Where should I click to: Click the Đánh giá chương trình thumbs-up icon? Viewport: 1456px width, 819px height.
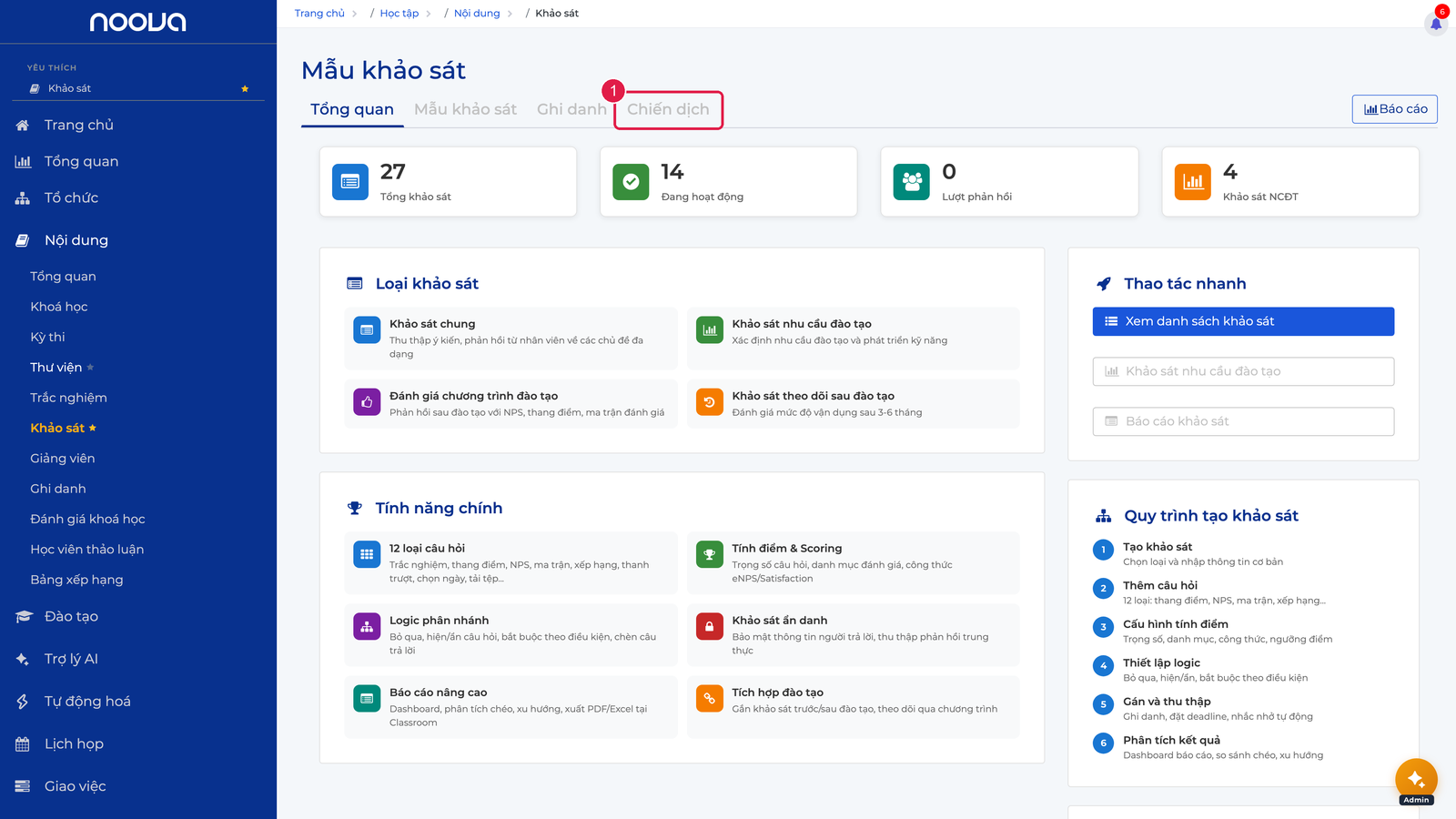coord(367,402)
